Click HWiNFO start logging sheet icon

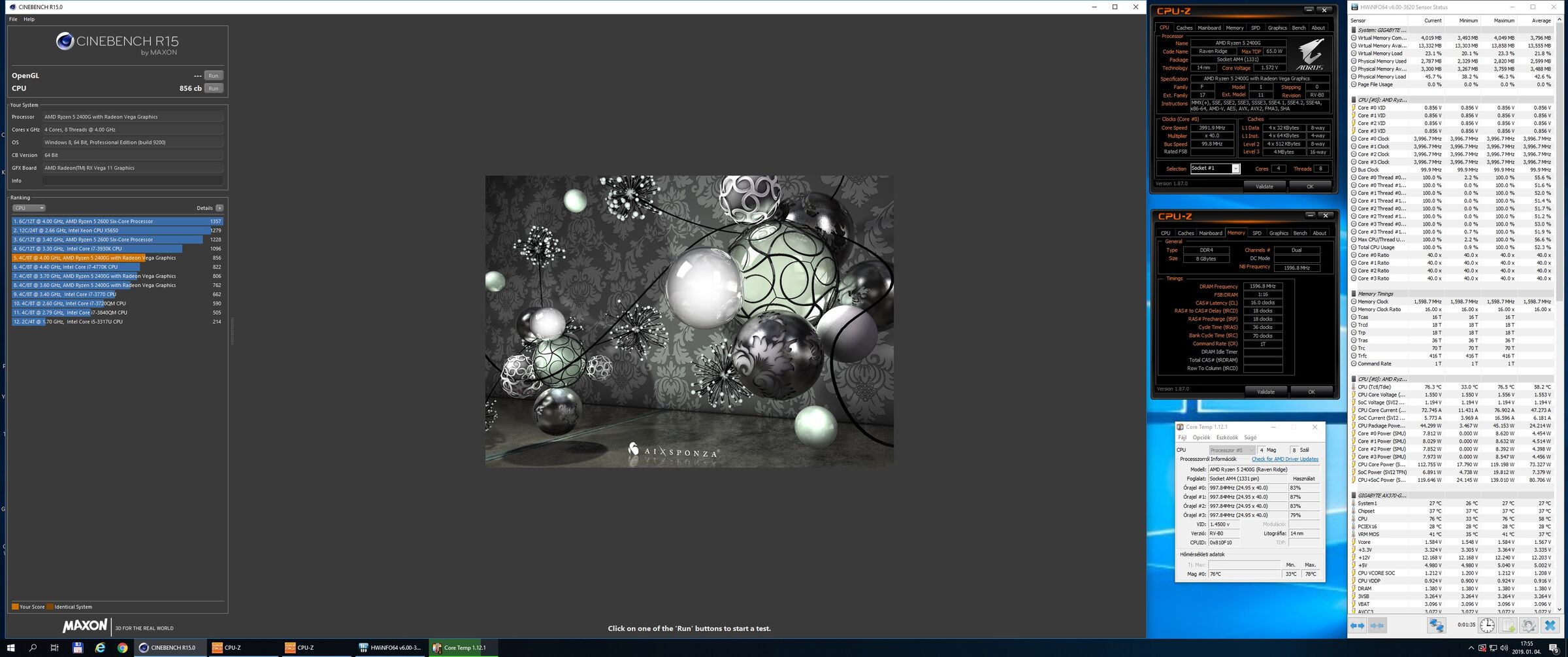(x=1508, y=626)
